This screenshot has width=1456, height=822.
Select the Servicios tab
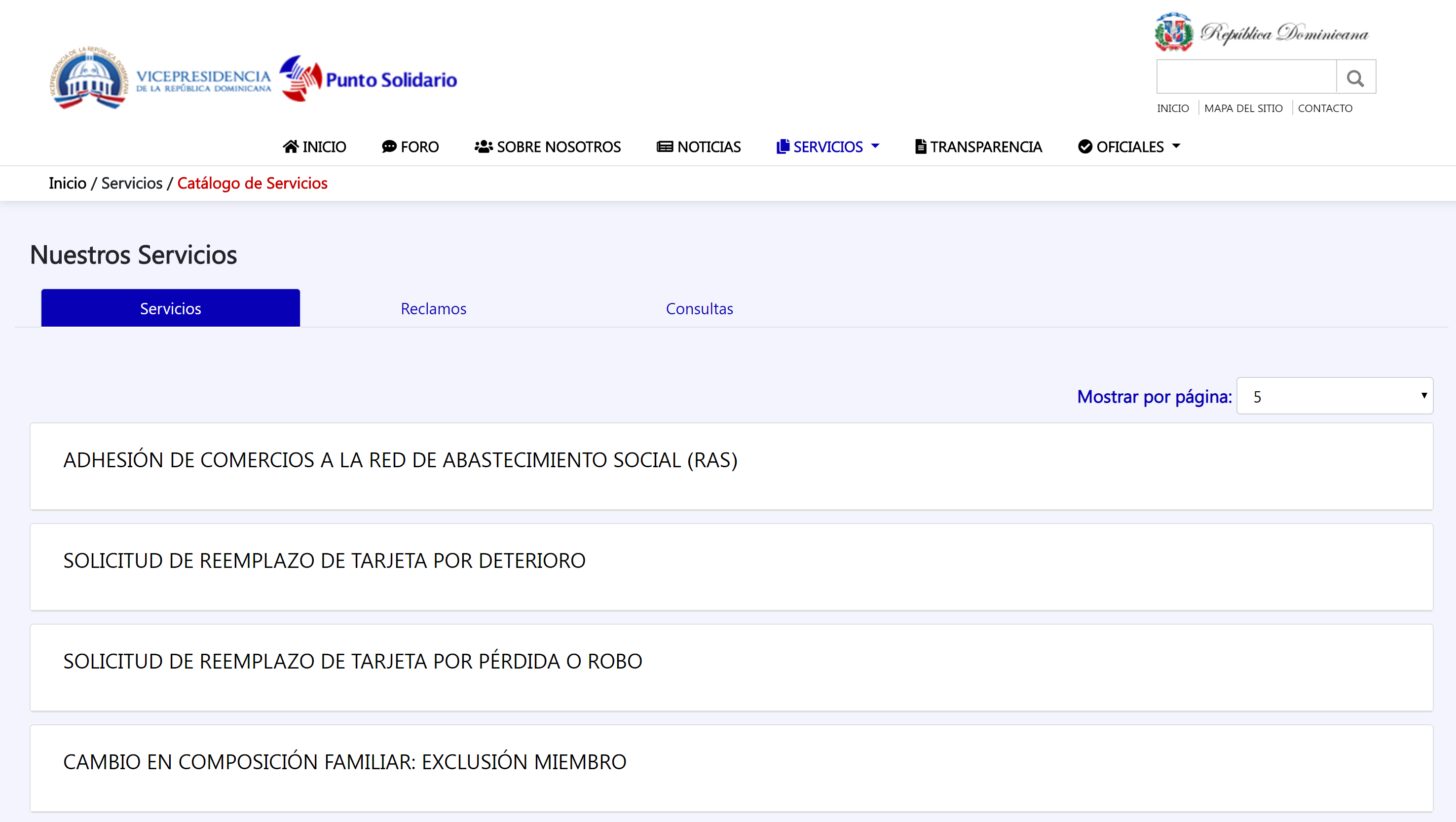(170, 309)
